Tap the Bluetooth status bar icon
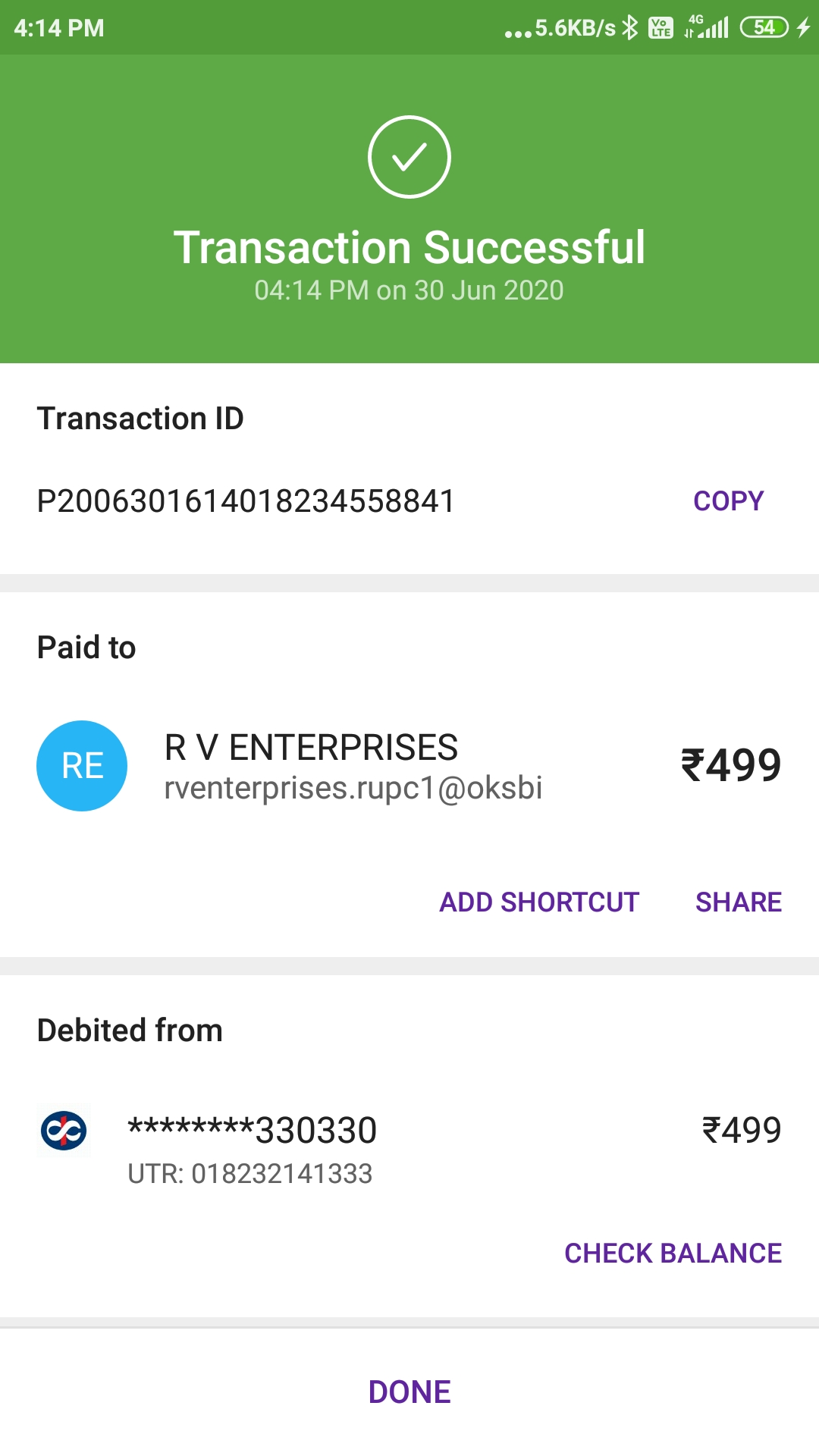 click(x=630, y=28)
